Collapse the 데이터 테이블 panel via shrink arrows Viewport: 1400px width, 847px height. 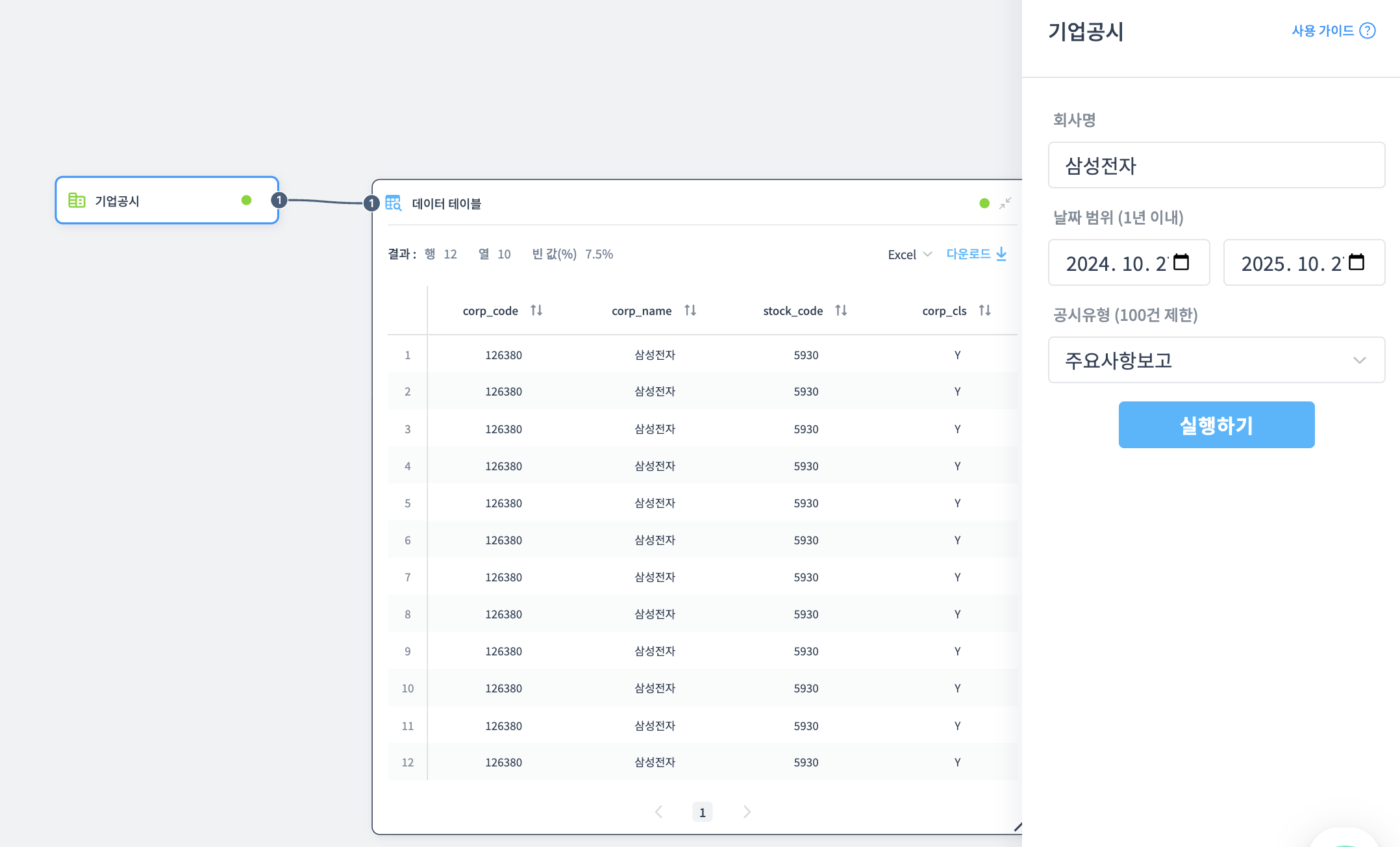pyautogui.click(x=1005, y=203)
